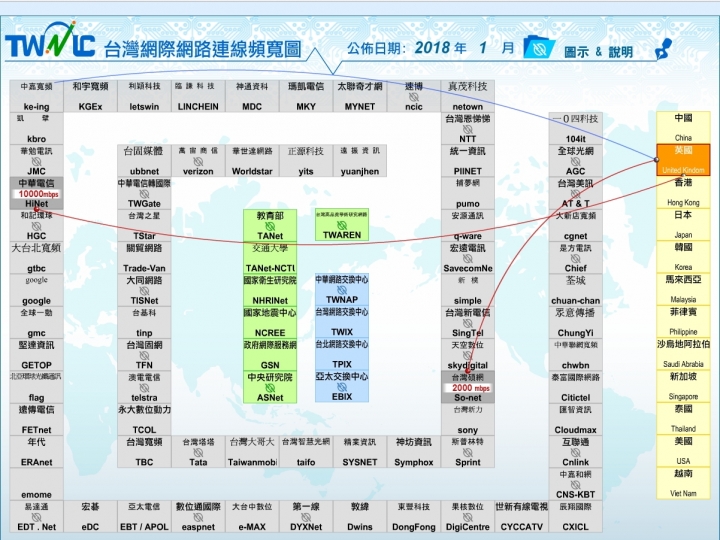Viewport: 720px width, 540px height.
Task: Choose the netown cell
Action: point(467,96)
